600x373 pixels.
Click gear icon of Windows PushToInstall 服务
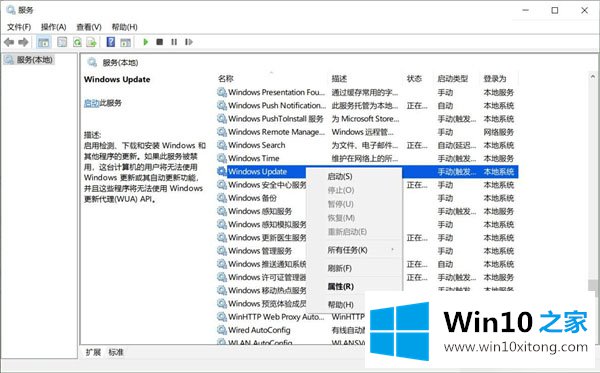222,119
